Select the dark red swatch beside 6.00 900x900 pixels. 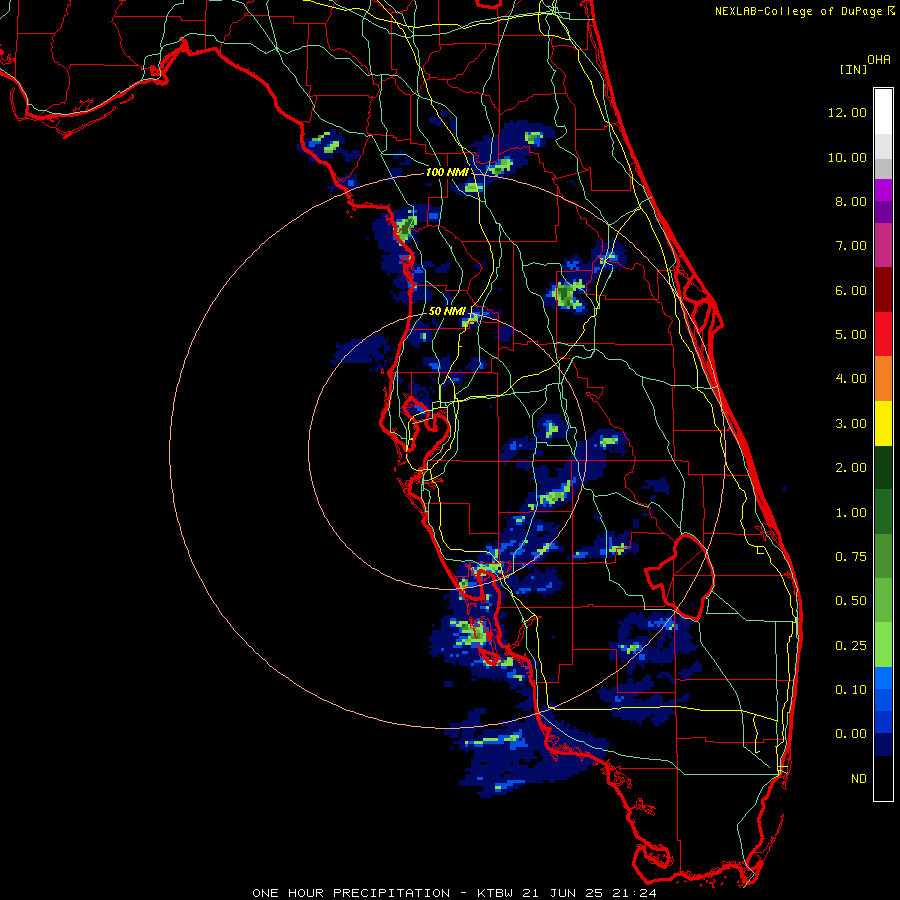pyautogui.click(x=883, y=290)
